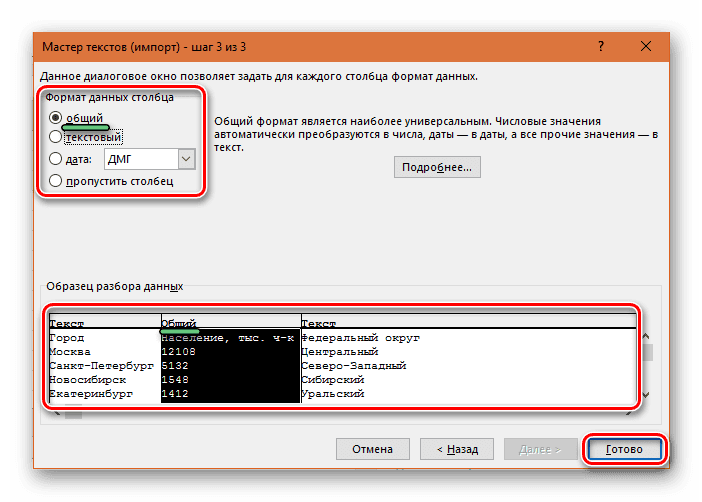Close the Мастер текстов dialog
This screenshot has height=502, width=702.
point(646,46)
